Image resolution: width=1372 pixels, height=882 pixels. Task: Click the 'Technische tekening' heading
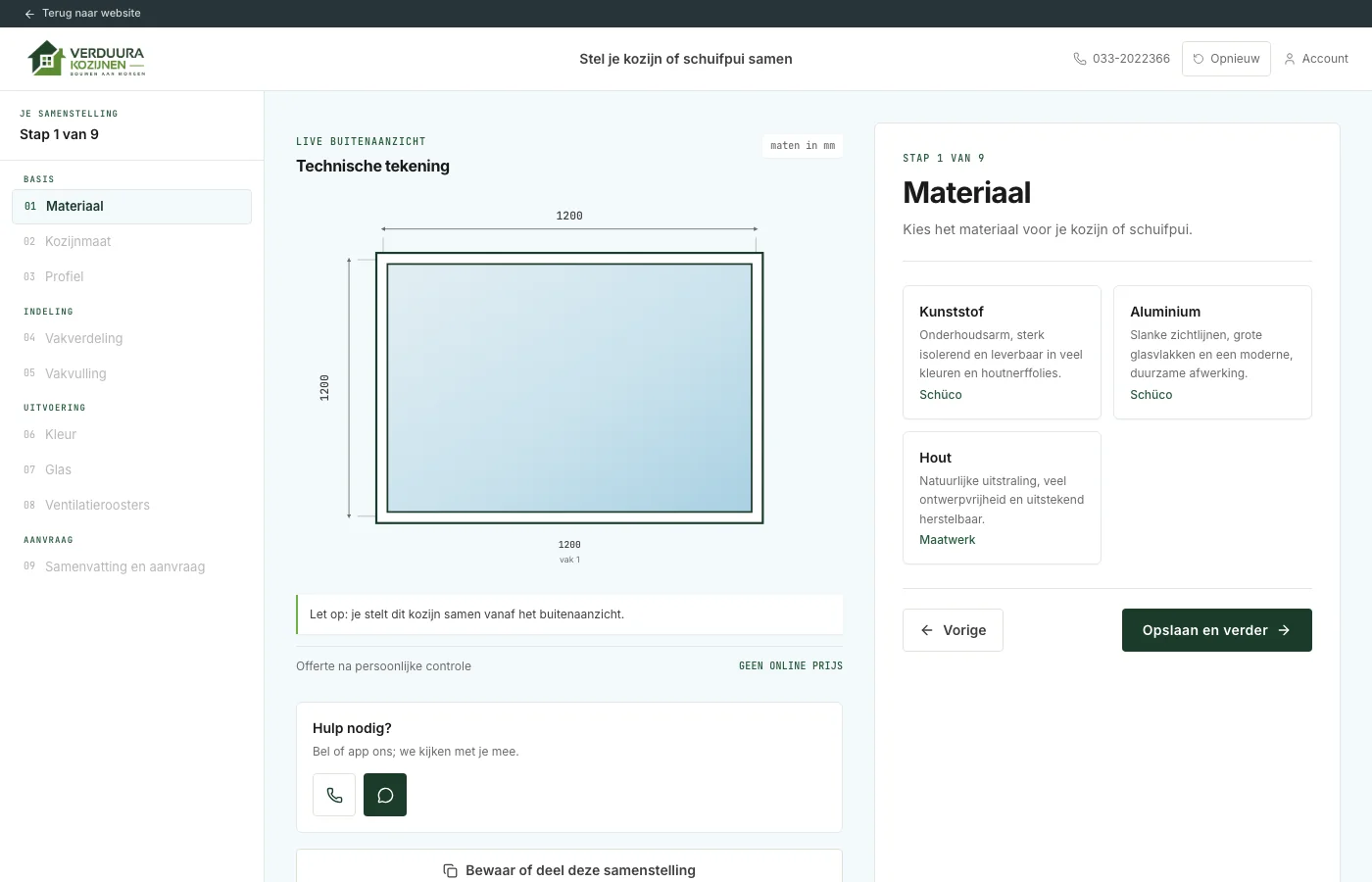click(x=372, y=167)
